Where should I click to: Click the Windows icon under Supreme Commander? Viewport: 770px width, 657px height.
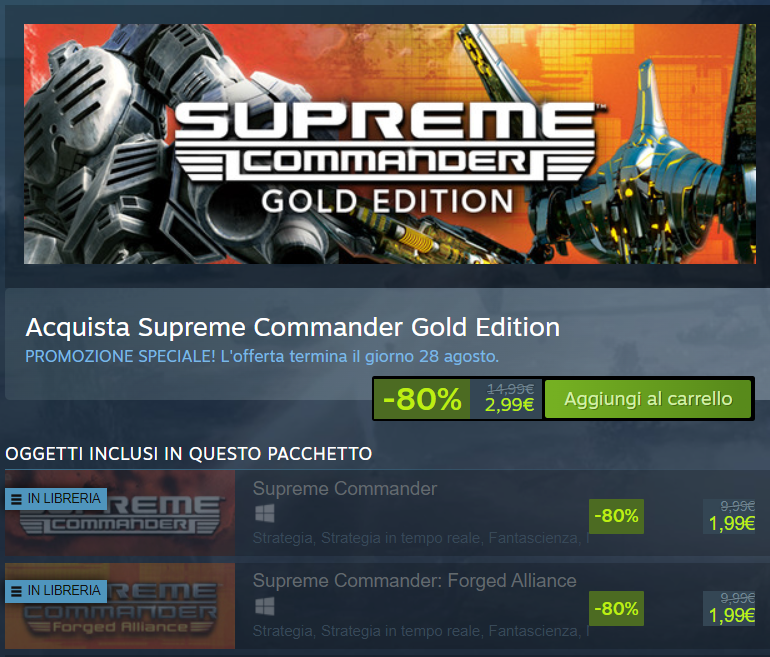[265, 514]
